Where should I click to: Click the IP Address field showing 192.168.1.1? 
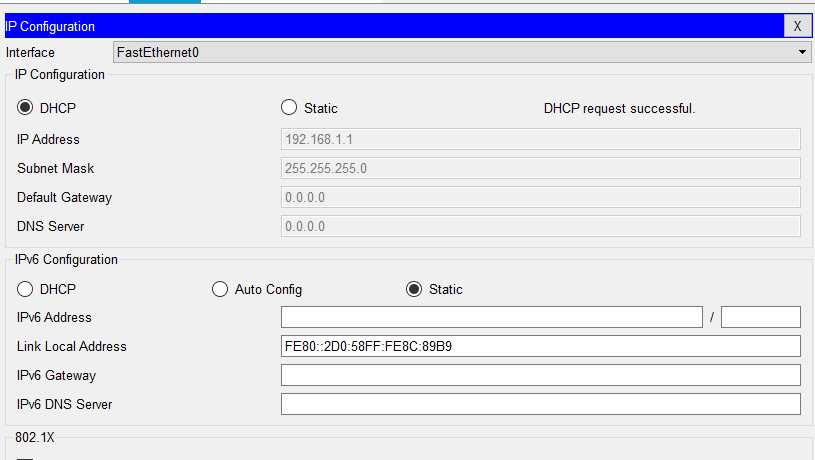tap(541, 139)
